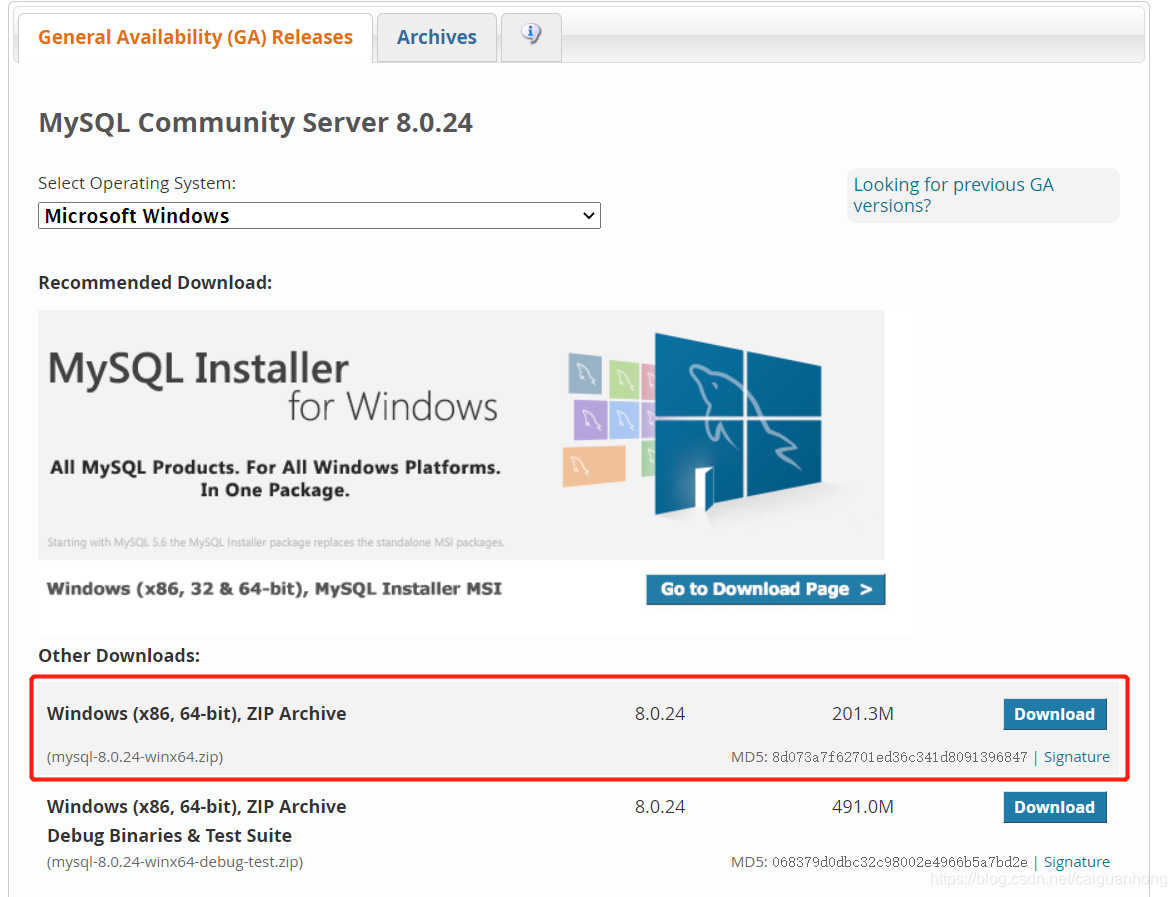Expand the Select Operating System dropdown
This screenshot has width=1176, height=897.
point(320,216)
